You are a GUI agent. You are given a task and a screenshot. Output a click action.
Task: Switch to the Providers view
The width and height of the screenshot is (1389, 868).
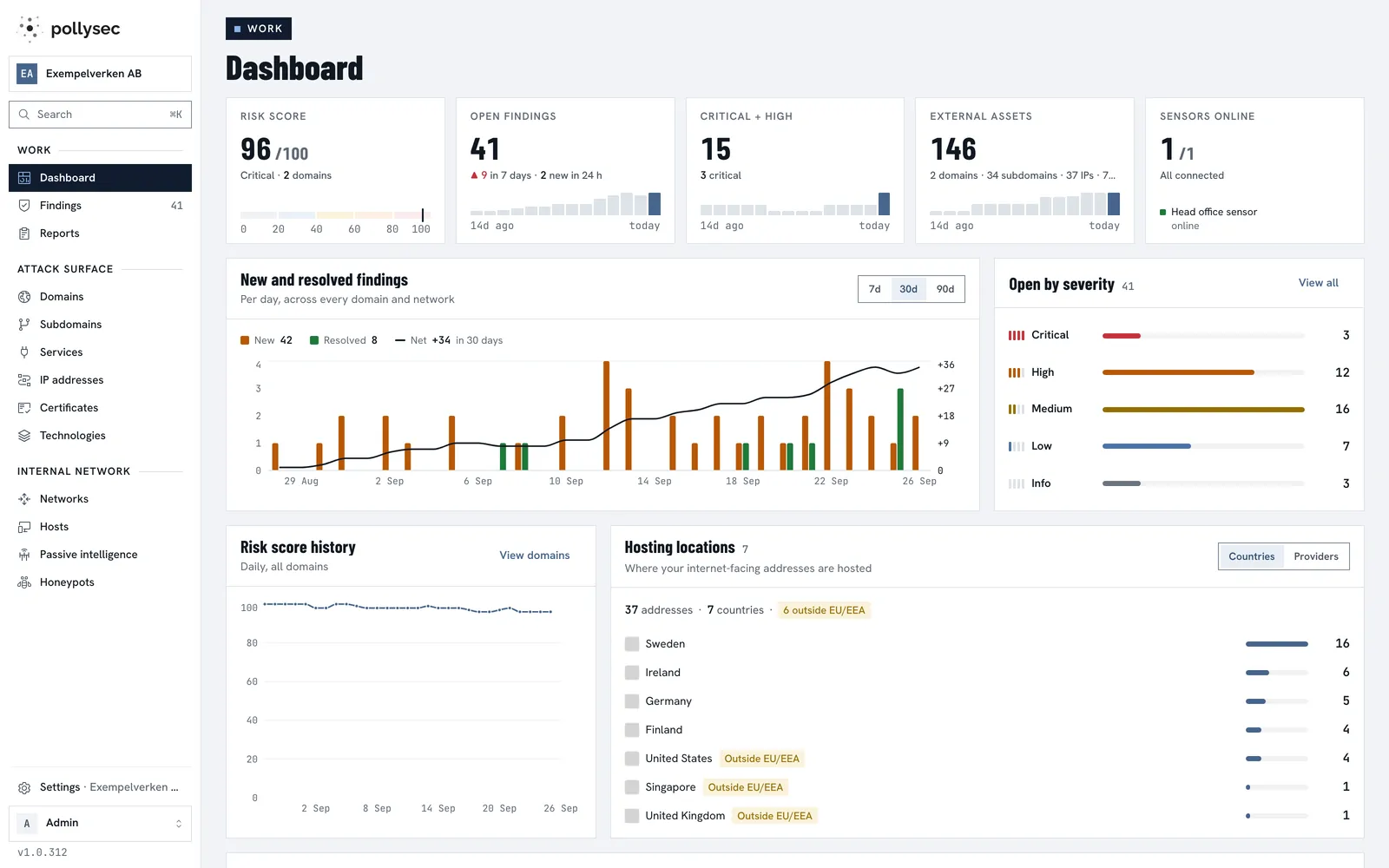[x=1316, y=556]
